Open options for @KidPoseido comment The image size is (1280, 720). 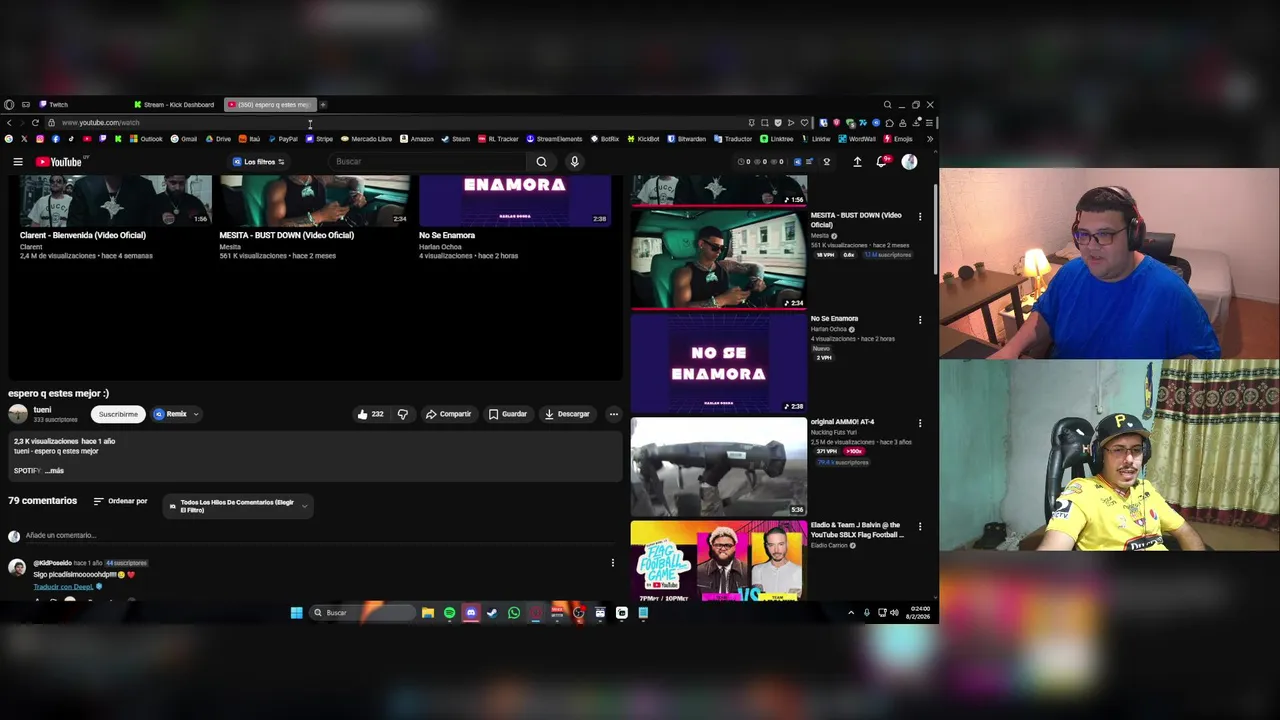pyautogui.click(x=613, y=563)
